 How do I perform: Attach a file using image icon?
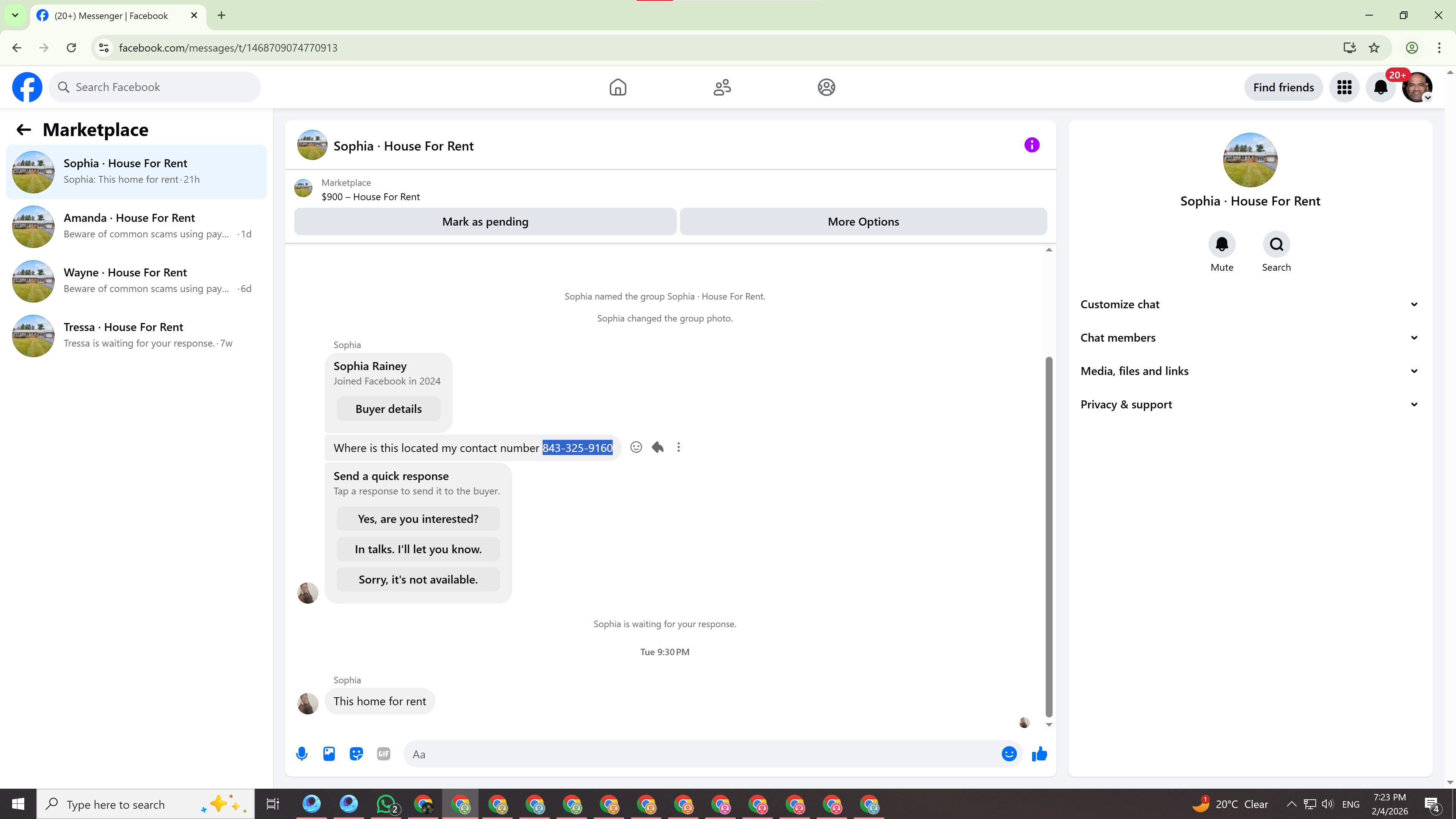pyautogui.click(x=329, y=754)
